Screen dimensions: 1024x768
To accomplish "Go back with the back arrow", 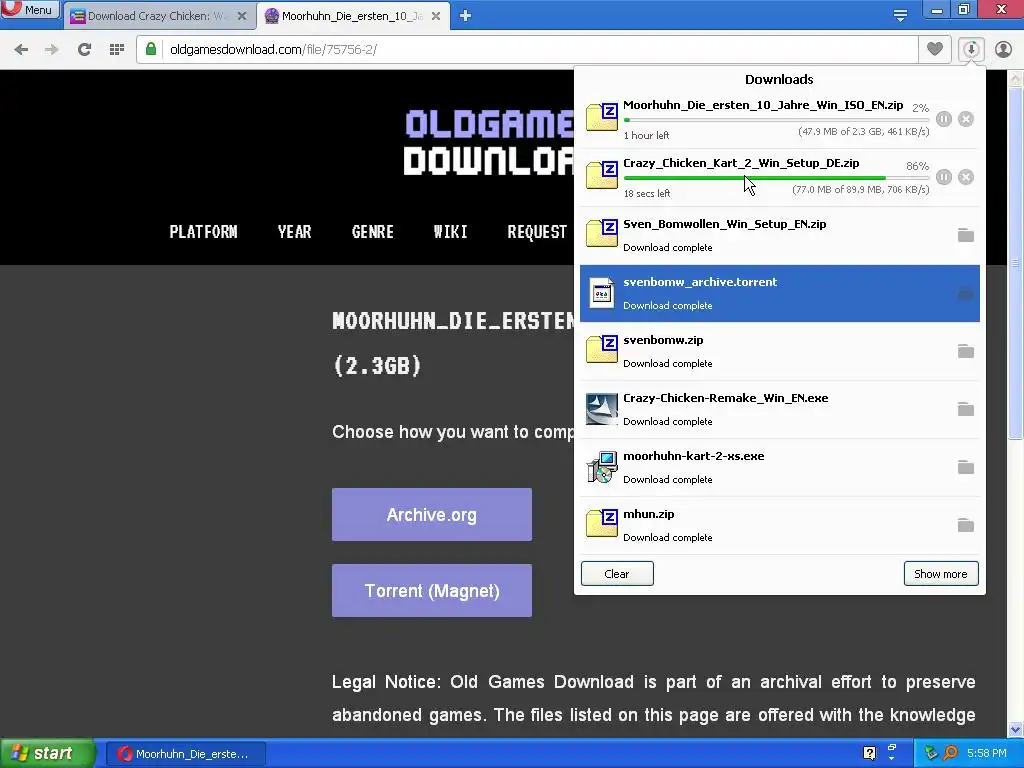I will (x=21, y=50).
